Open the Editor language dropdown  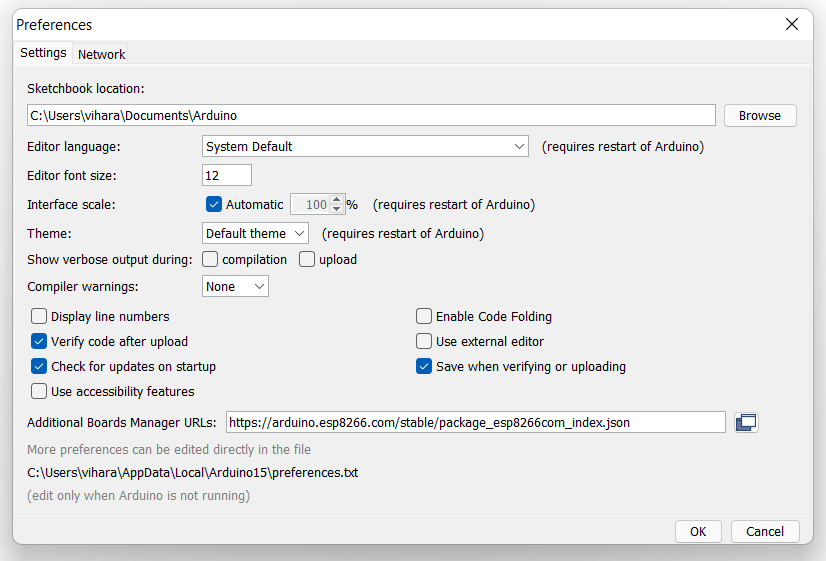click(x=365, y=146)
